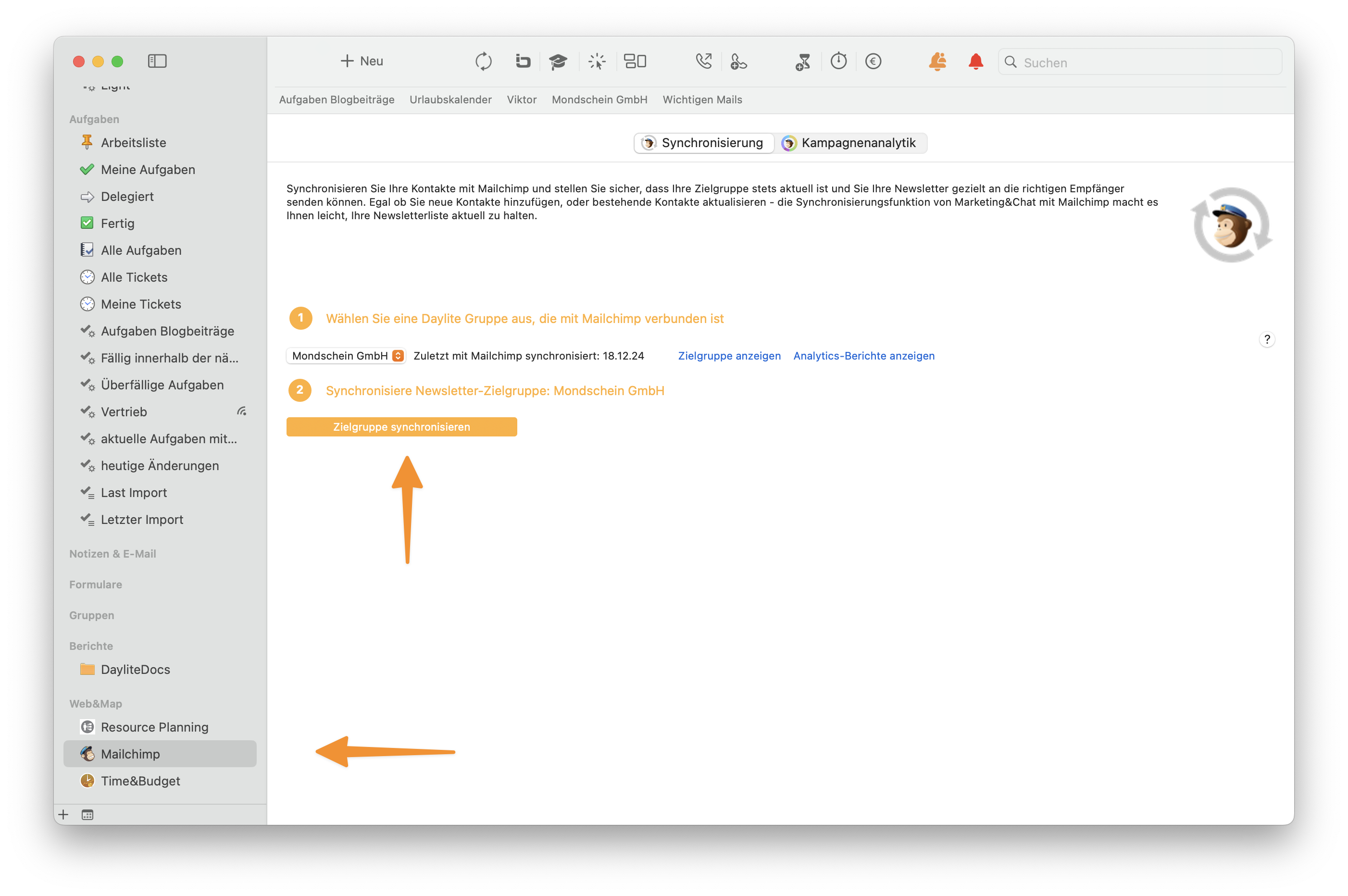
Task: Open Last Import list
Action: click(x=160, y=493)
